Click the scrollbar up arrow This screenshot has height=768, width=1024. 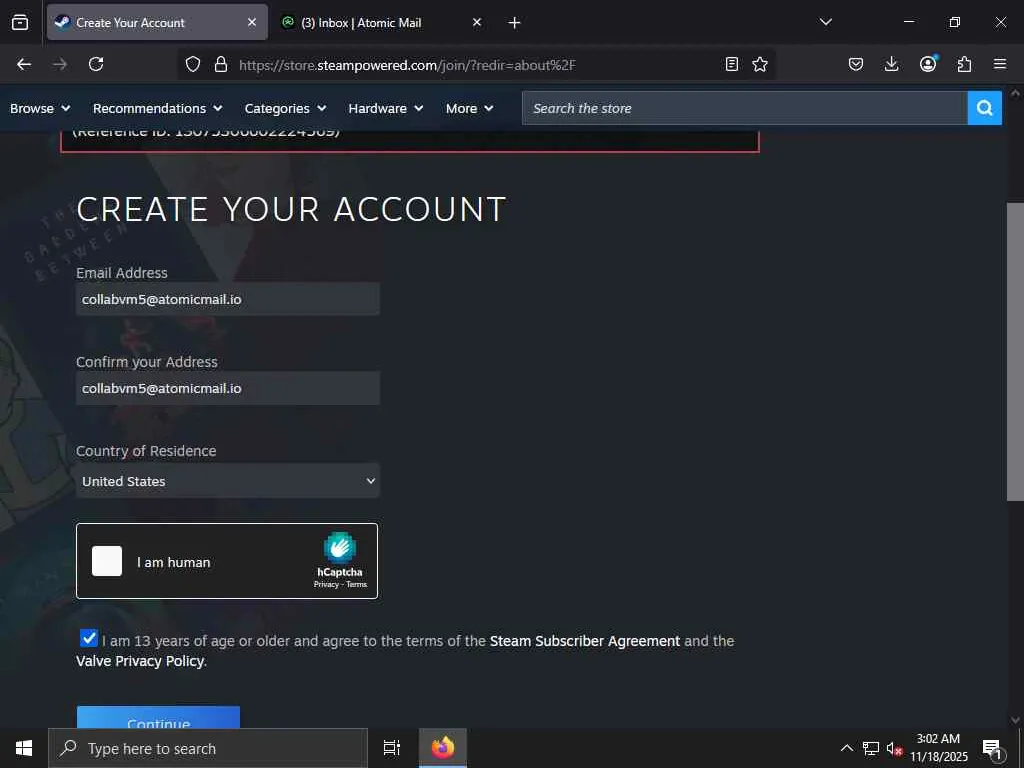1015,93
